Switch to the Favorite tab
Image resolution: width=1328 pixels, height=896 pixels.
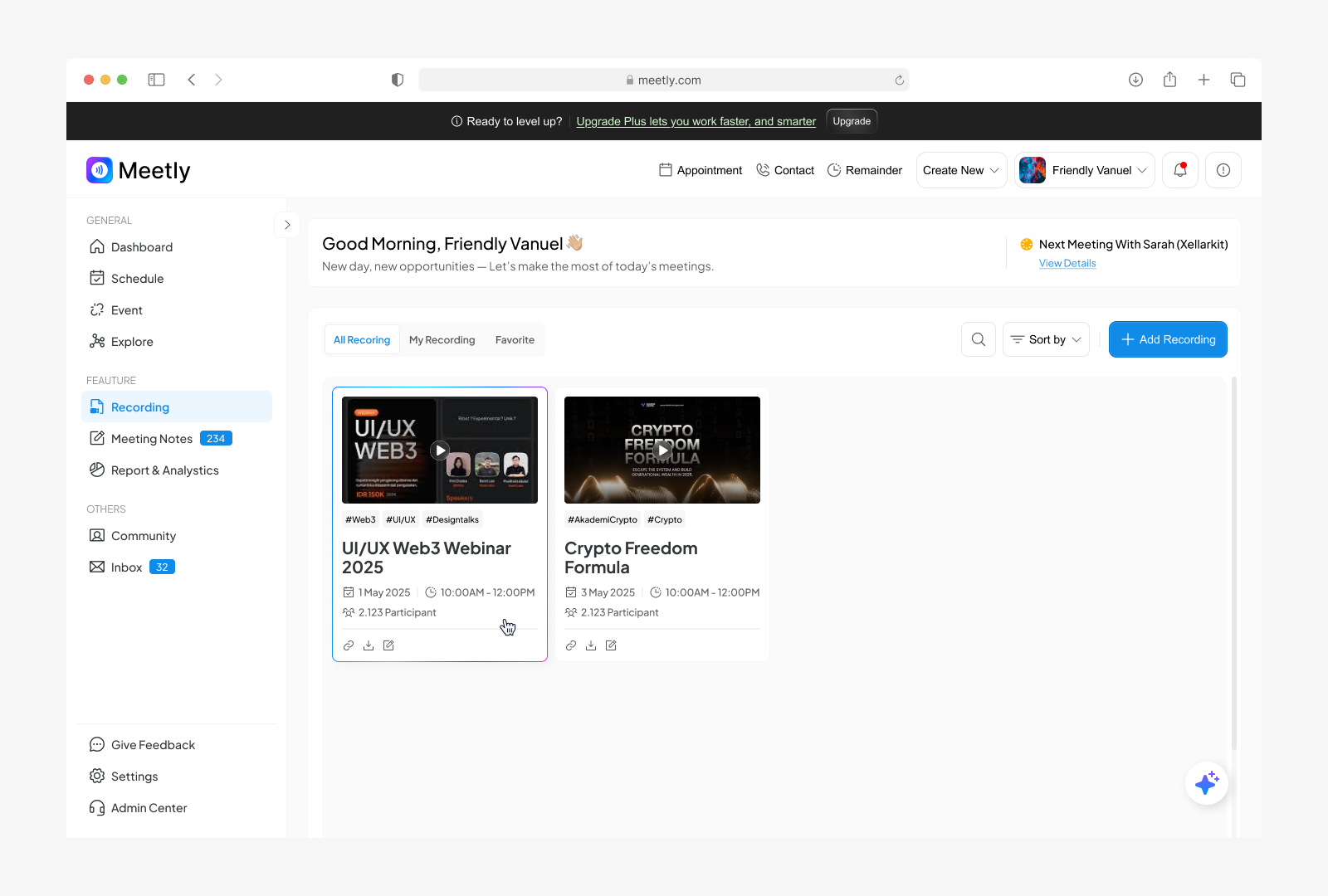coord(514,339)
